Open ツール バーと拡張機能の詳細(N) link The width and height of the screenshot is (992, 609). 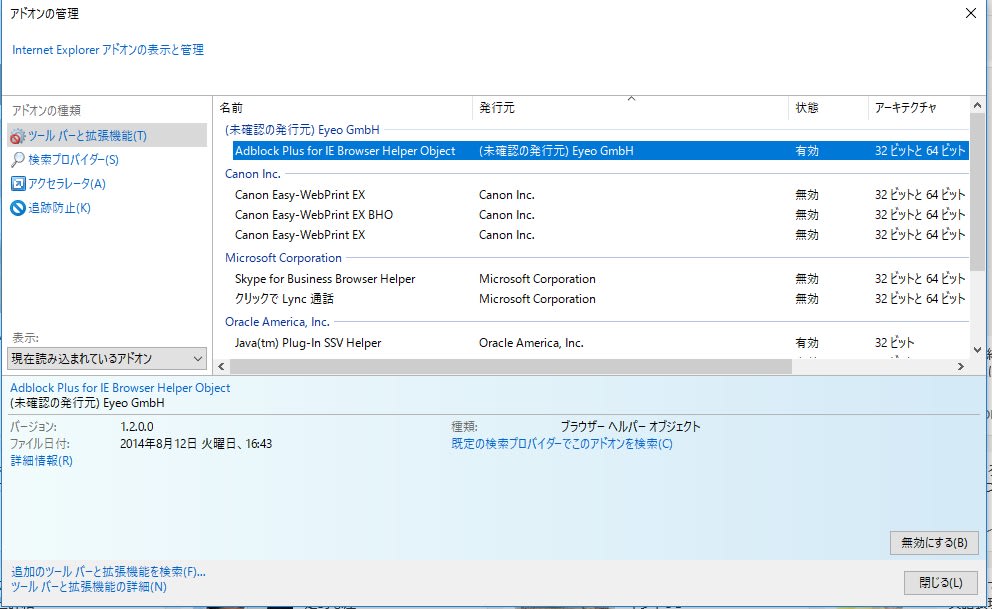coord(89,587)
